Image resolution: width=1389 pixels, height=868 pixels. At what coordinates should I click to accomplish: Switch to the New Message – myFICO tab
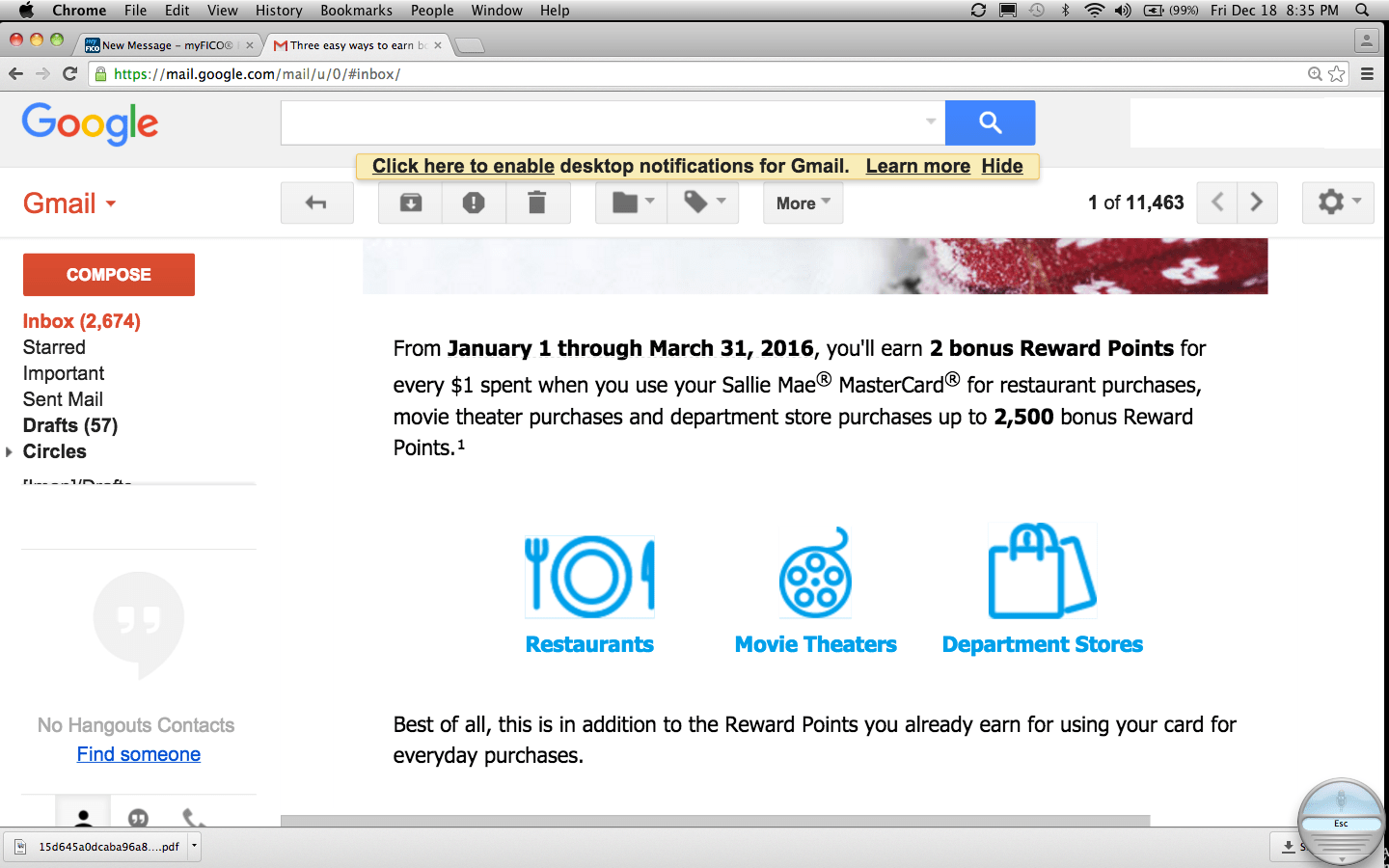(x=167, y=45)
